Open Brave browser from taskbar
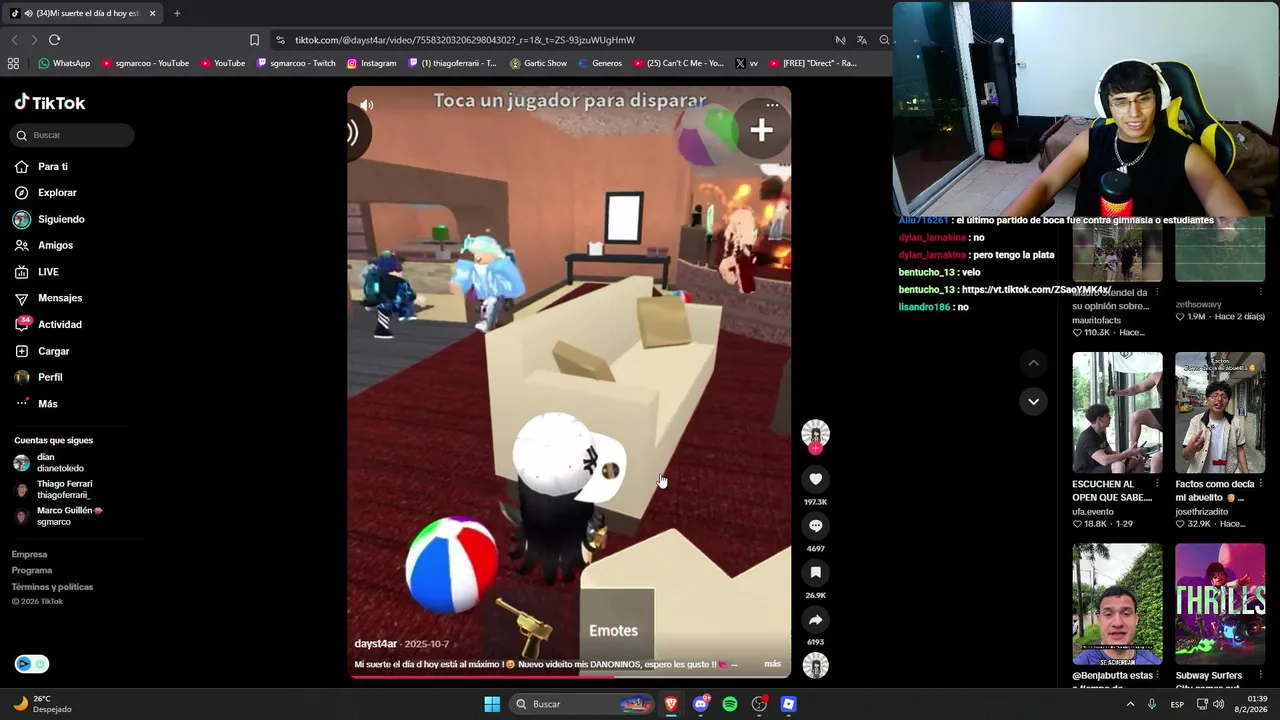This screenshot has width=1280, height=720. [671, 704]
